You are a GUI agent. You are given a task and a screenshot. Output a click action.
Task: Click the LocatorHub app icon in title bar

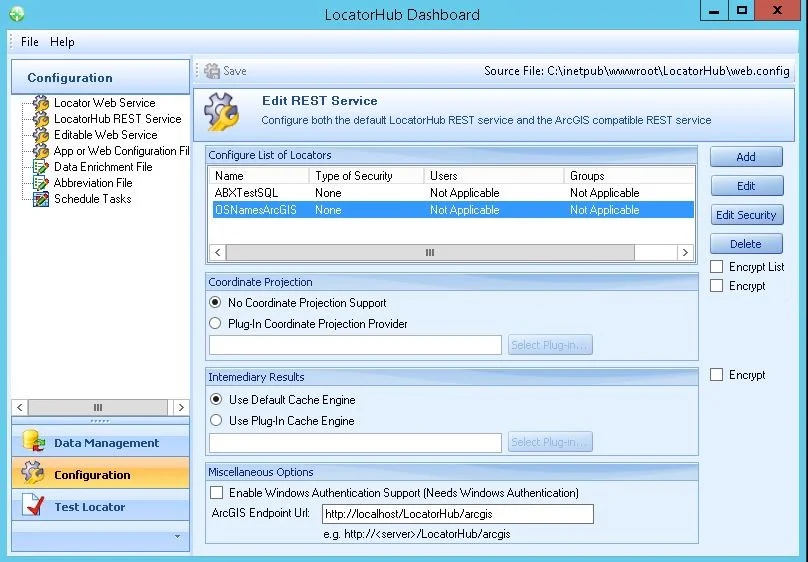[16, 13]
